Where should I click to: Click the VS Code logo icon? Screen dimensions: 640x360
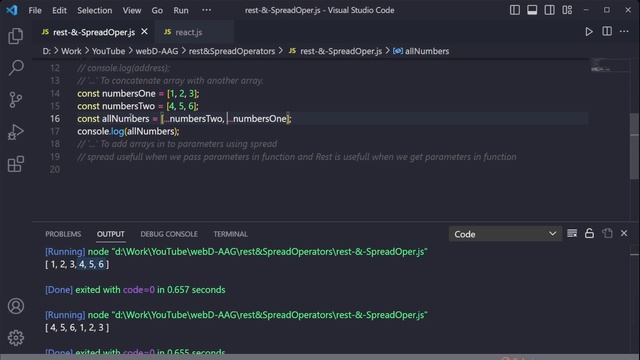pos(12,10)
